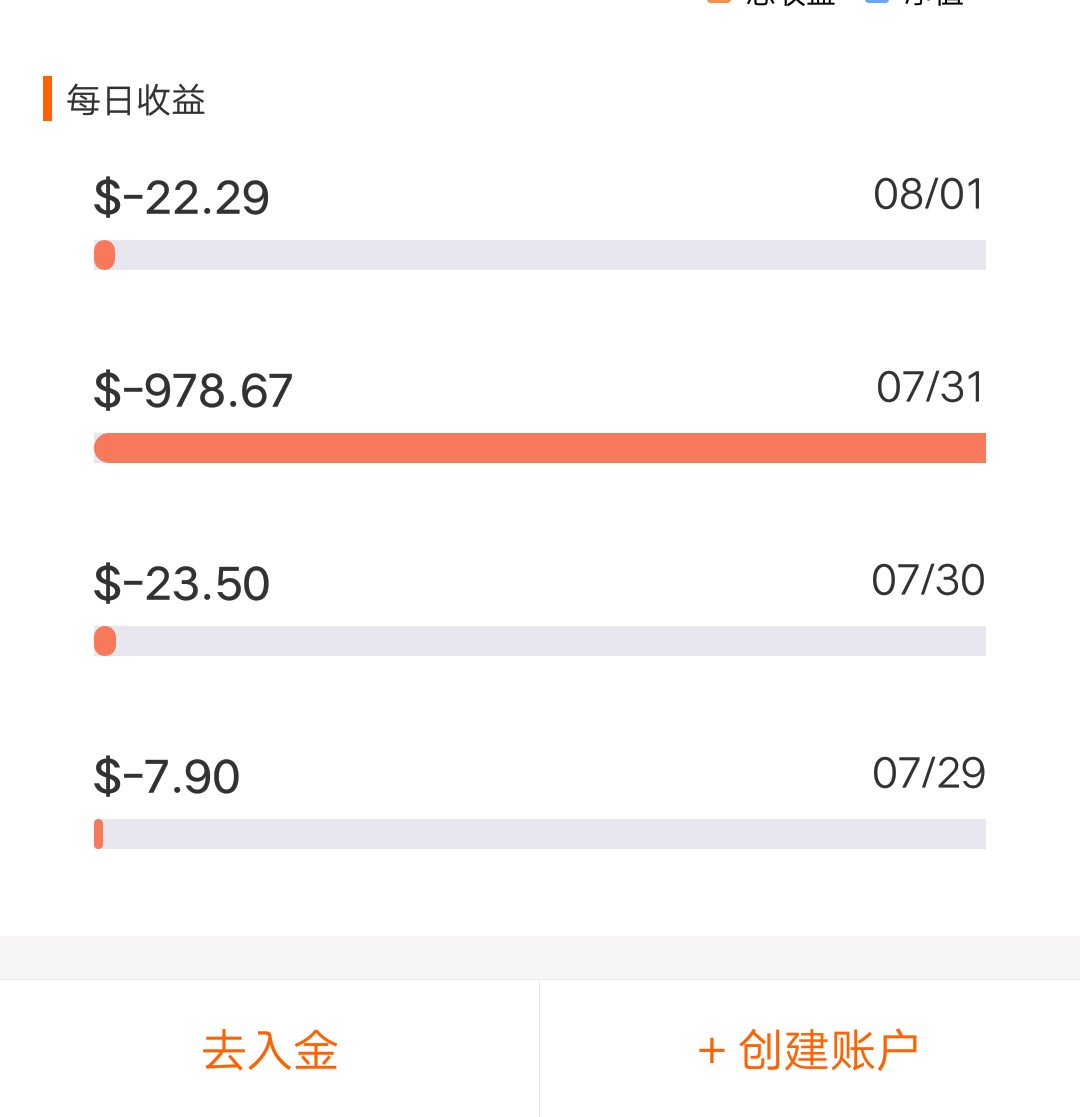Select the orange legend swatch at top

(719, 1)
